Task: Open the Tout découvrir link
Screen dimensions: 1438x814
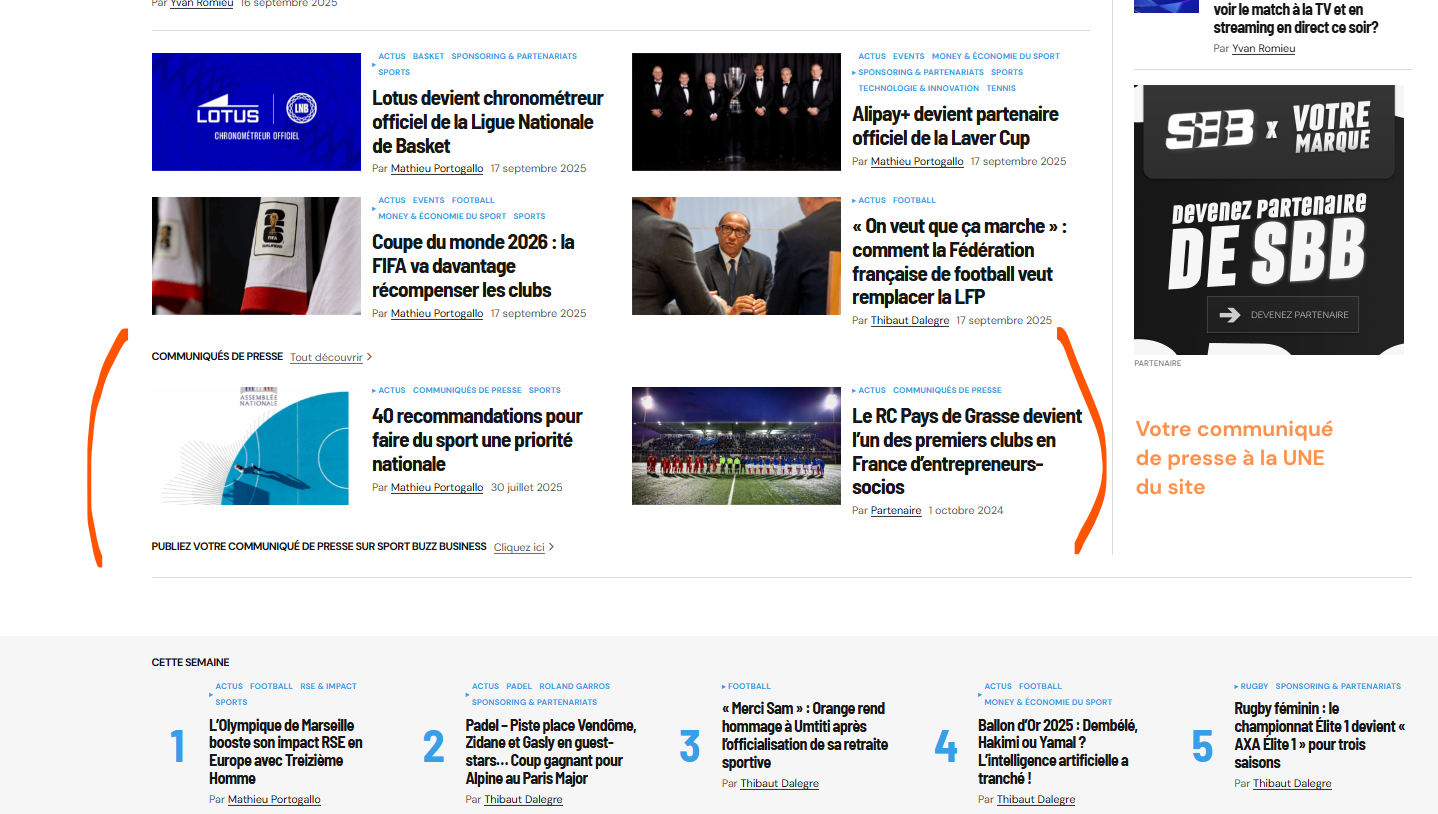Action: [x=326, y=357]
